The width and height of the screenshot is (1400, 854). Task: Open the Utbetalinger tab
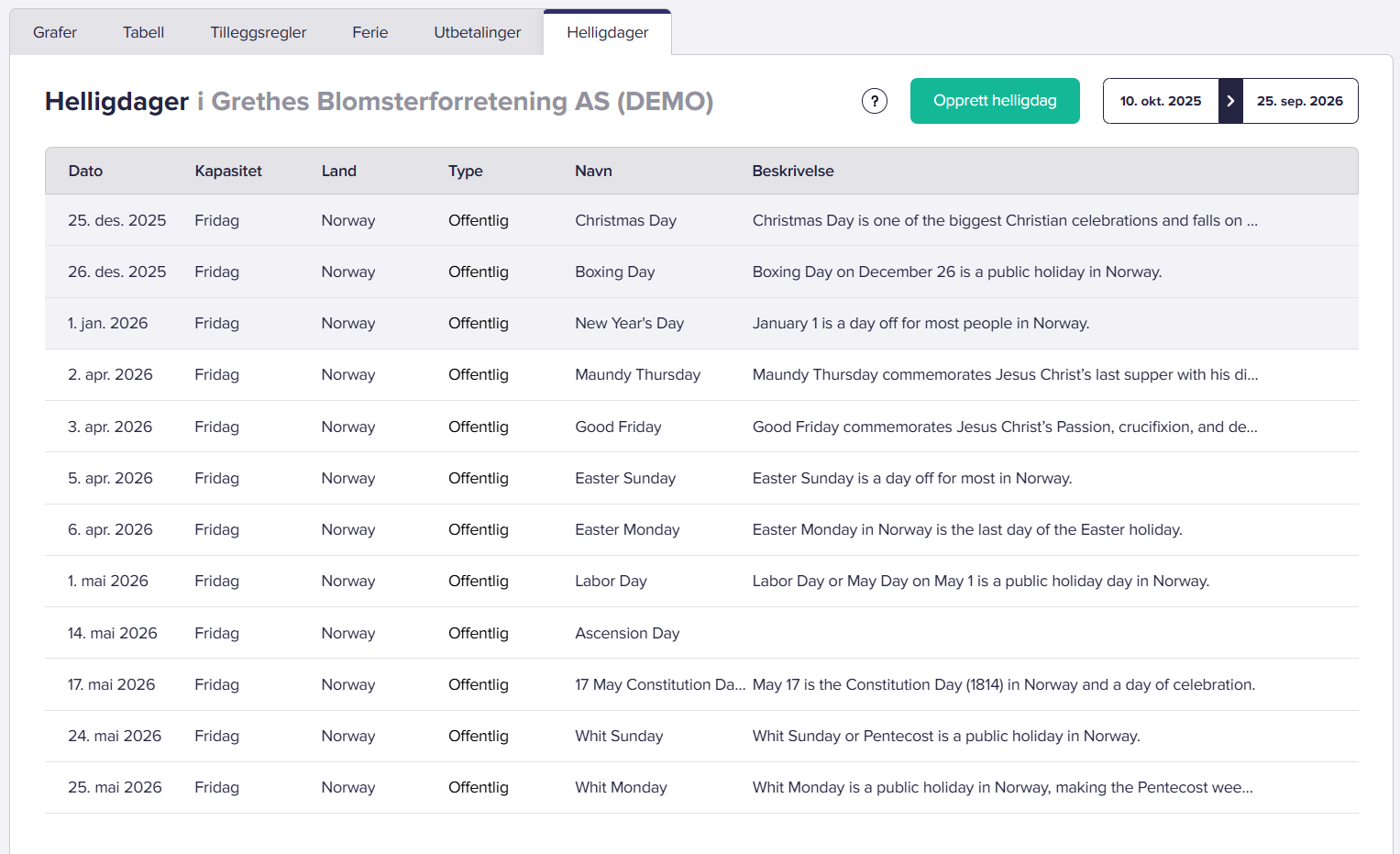pos(477,33)
